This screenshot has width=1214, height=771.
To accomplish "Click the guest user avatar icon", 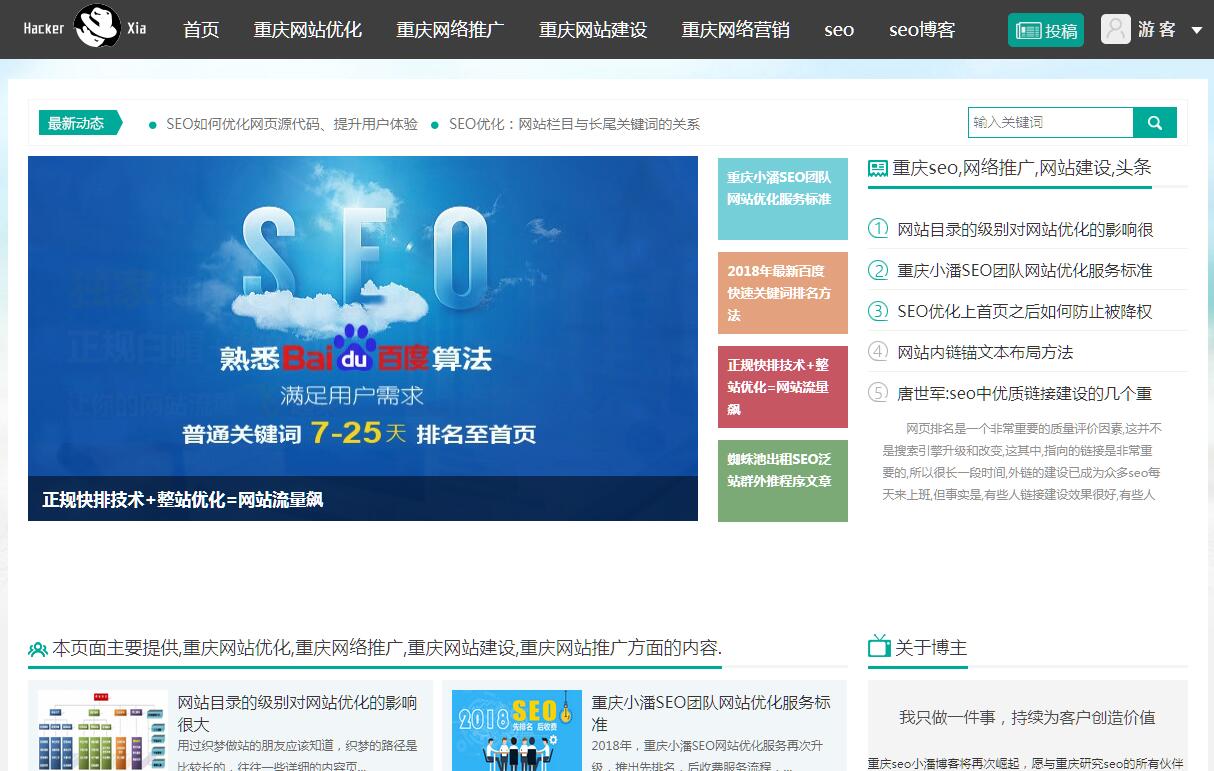I will pyautogui.click(x=1116, y=29).
